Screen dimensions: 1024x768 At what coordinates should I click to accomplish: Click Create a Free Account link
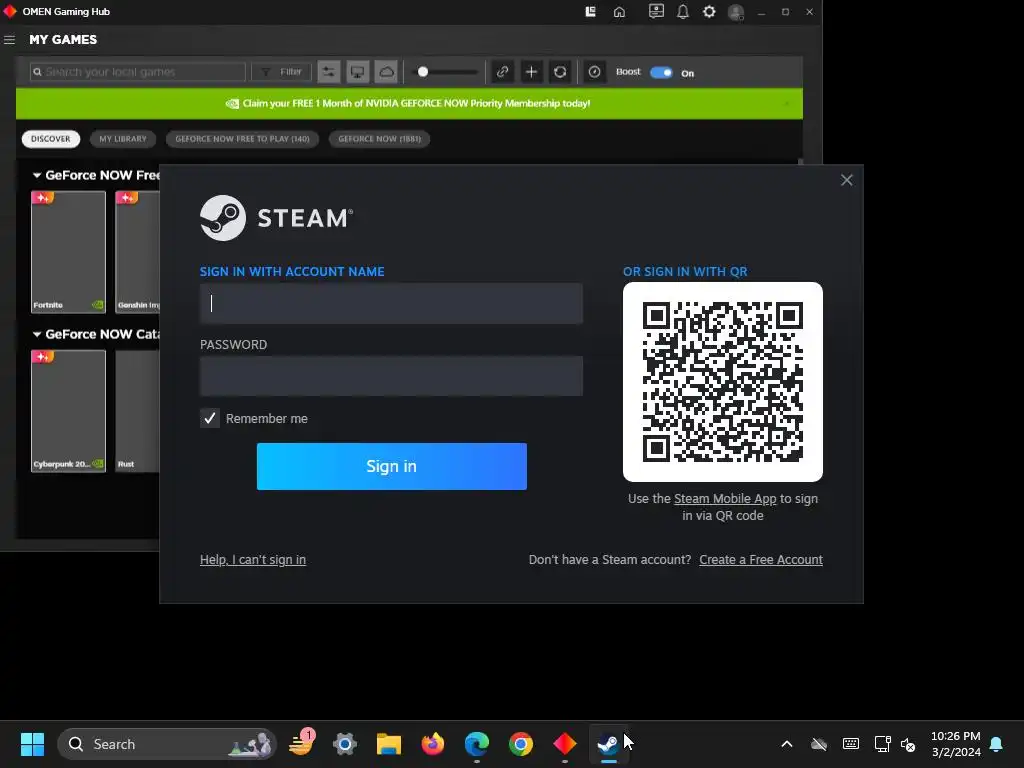pos(761,560)
